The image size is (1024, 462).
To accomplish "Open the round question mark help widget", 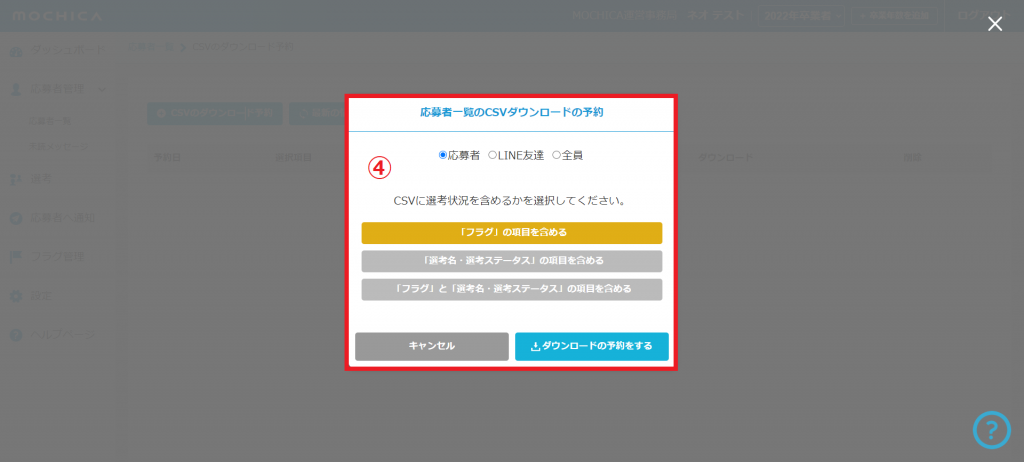I will 991,430.
